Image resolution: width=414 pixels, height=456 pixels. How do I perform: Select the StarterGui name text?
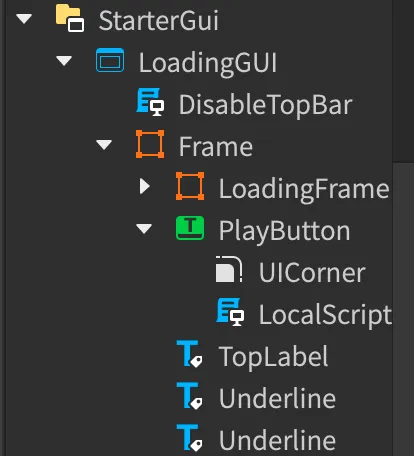click(x=159, y=21)
